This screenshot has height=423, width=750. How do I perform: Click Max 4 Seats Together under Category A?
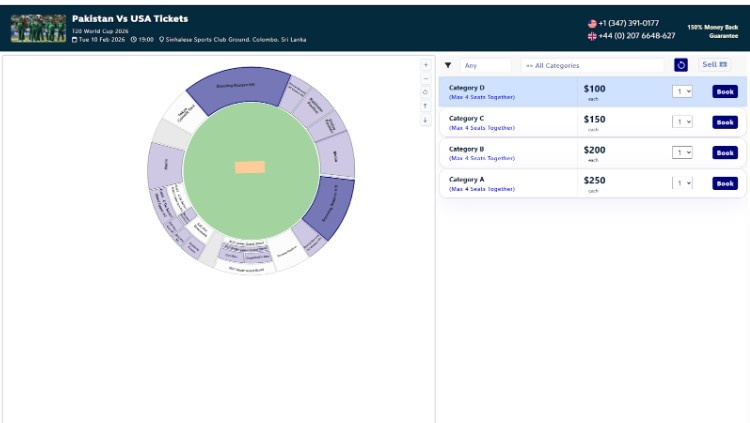[x=482, y=189]
